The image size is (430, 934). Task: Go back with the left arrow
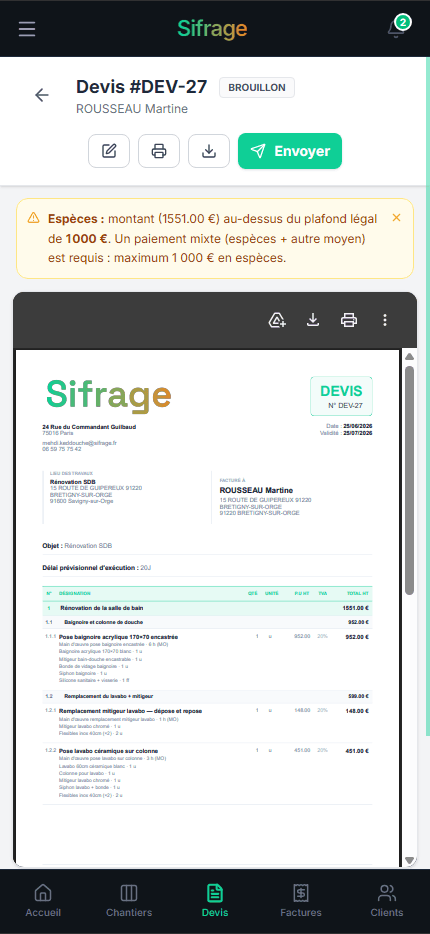tap(42, 95)
